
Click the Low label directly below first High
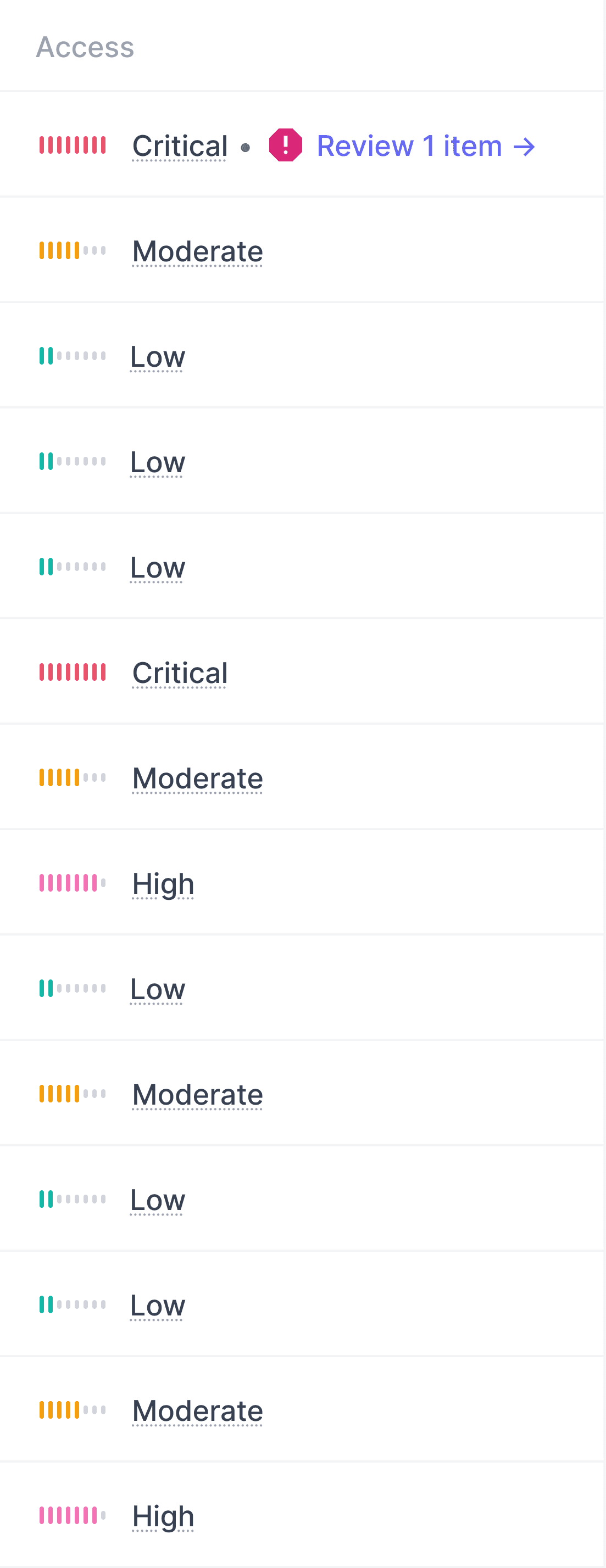(x=157, y=989)
